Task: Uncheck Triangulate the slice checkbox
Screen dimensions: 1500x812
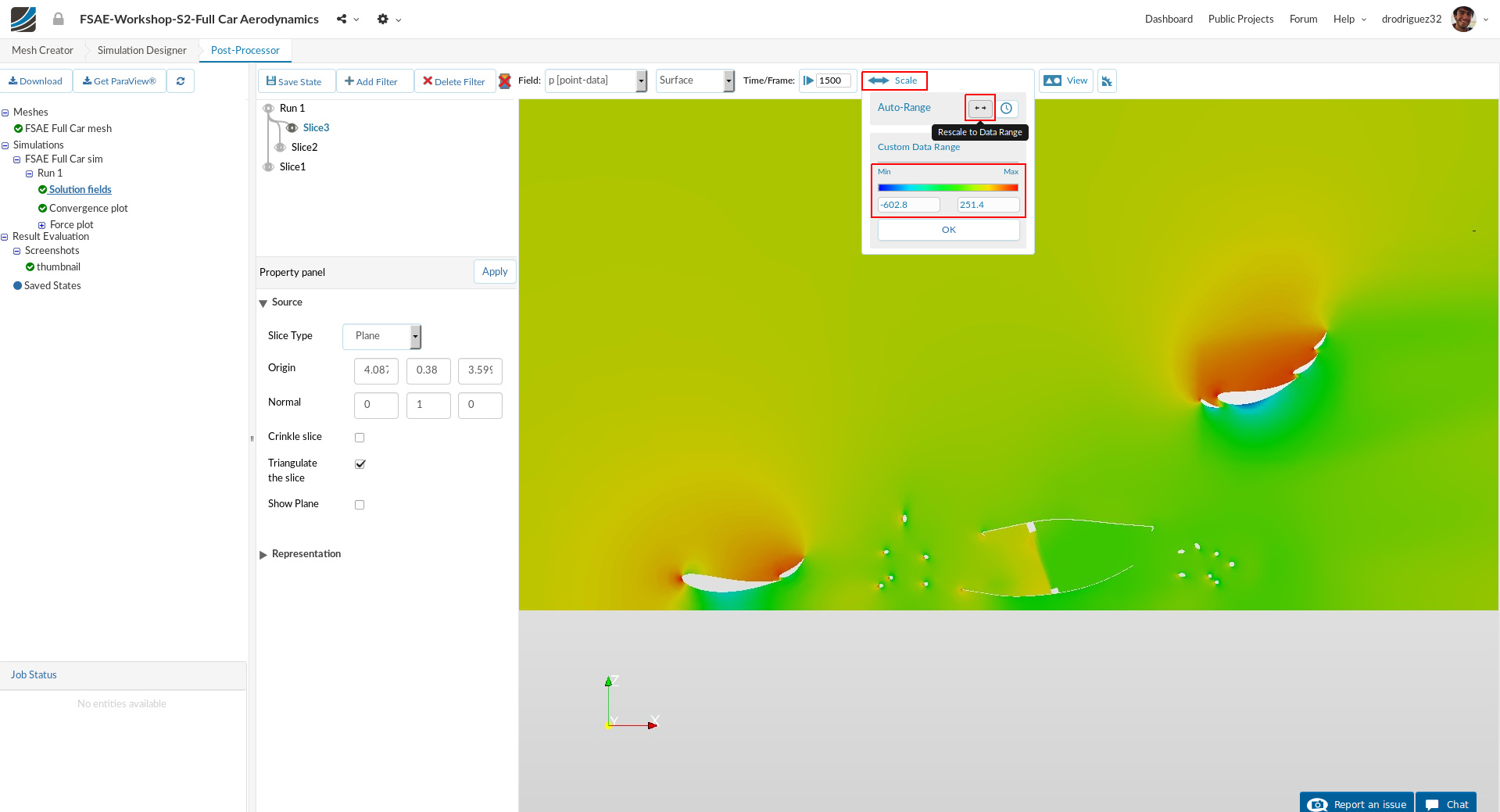Action: (360, 464)
